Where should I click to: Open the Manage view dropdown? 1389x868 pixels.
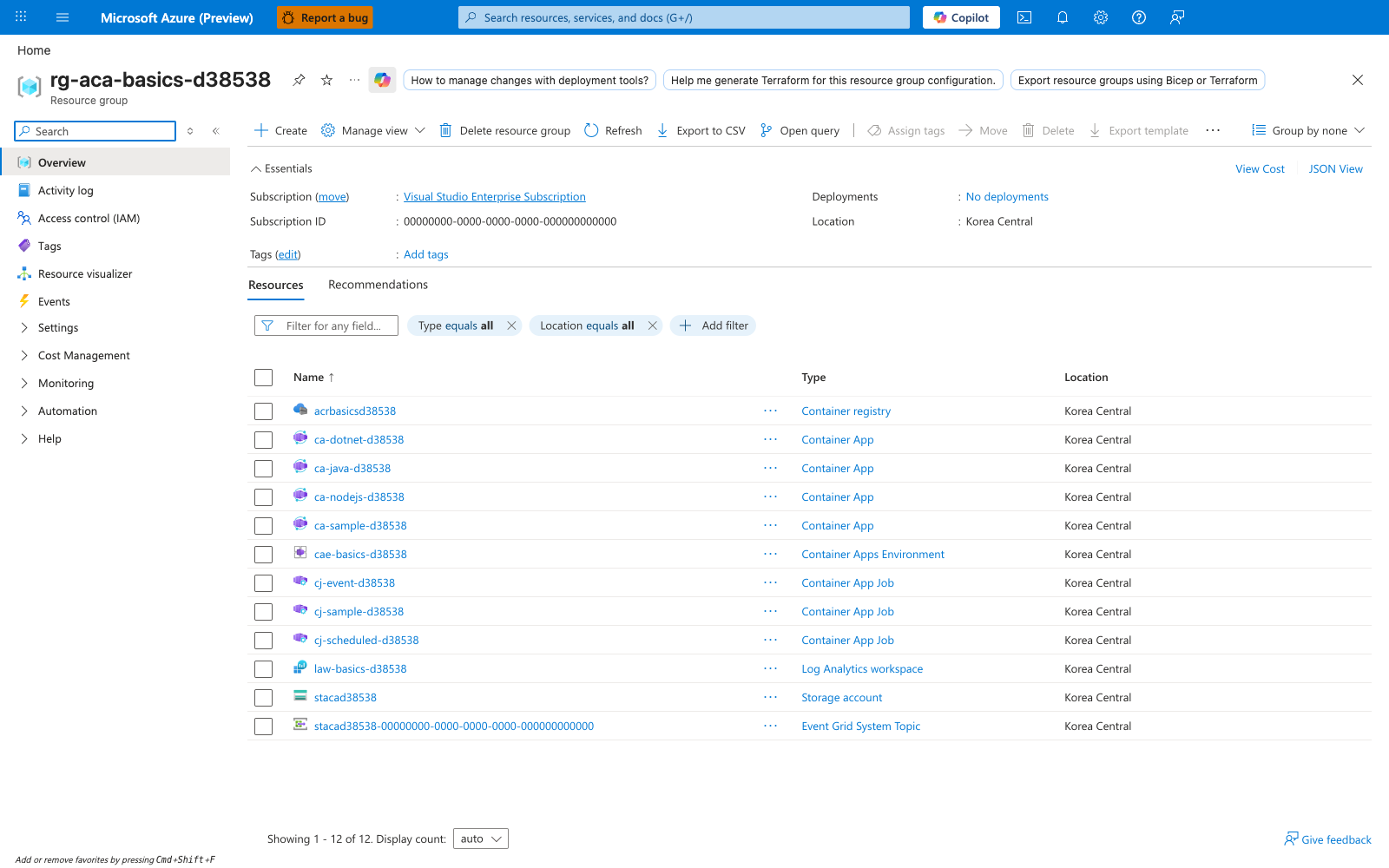click(x=373, y=130)
